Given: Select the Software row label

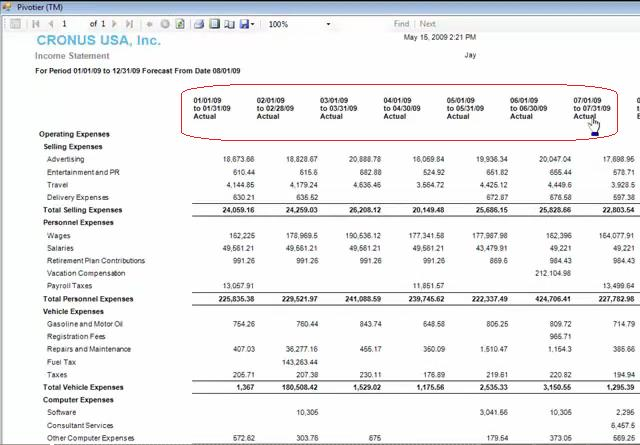Looking at the screenshot, I should [62, 412].
